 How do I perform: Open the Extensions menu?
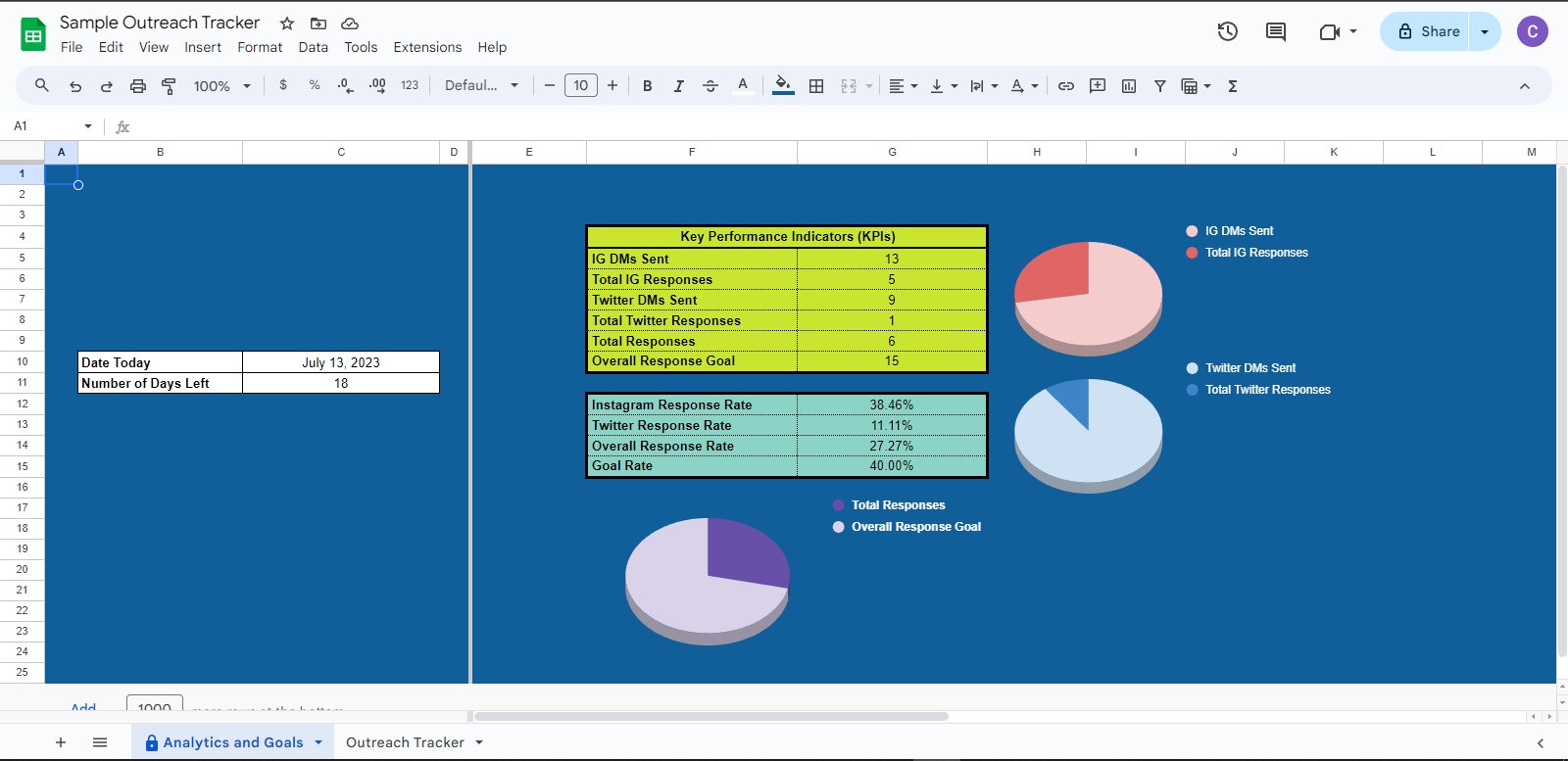pos(427,47)
